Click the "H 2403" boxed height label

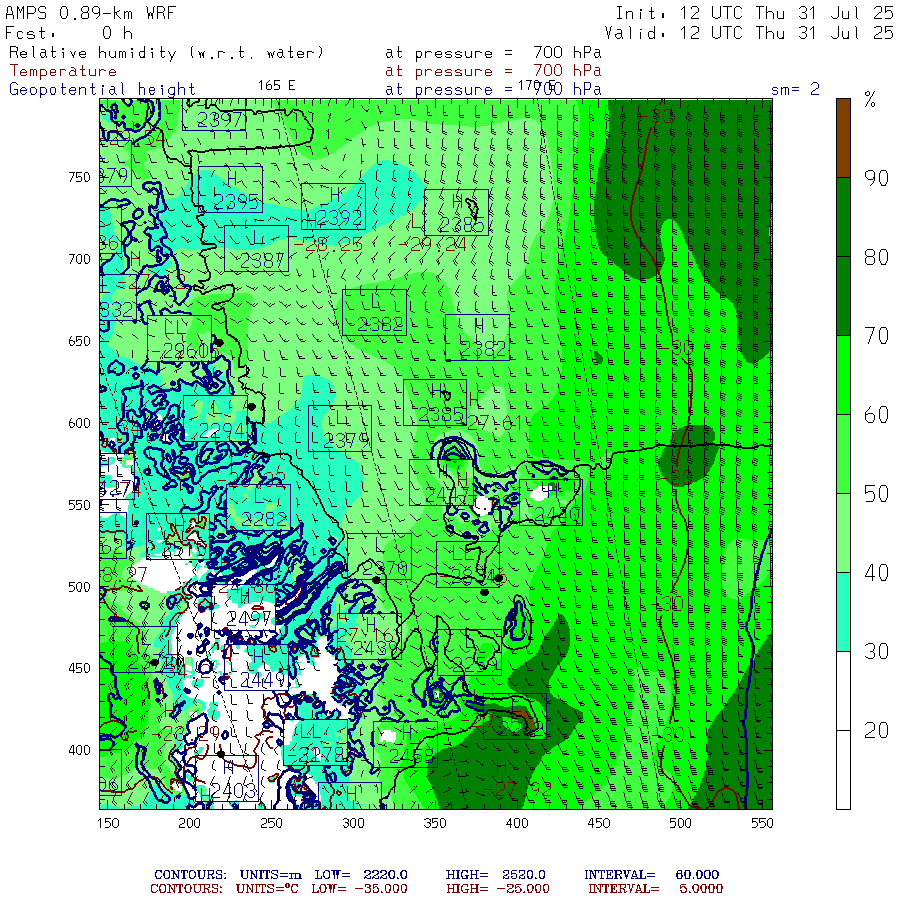[x=227, y=779]
